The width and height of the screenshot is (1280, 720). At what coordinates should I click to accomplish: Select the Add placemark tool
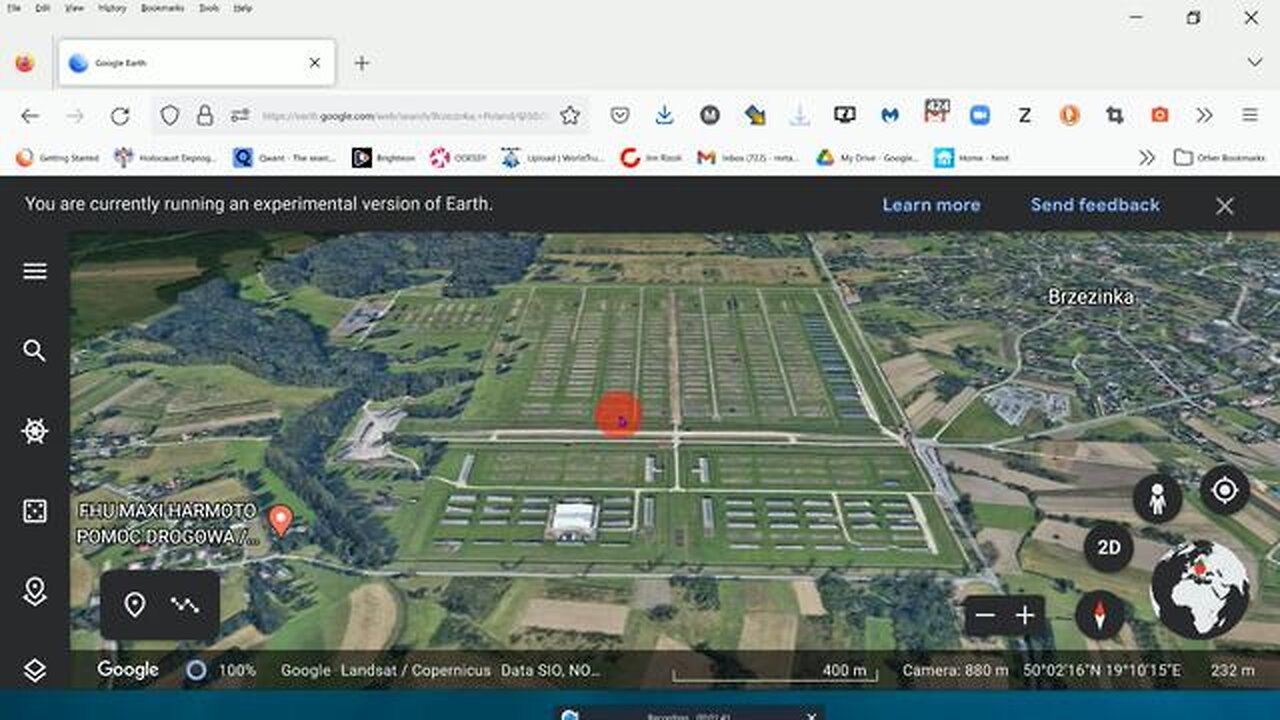coord(135,605)
